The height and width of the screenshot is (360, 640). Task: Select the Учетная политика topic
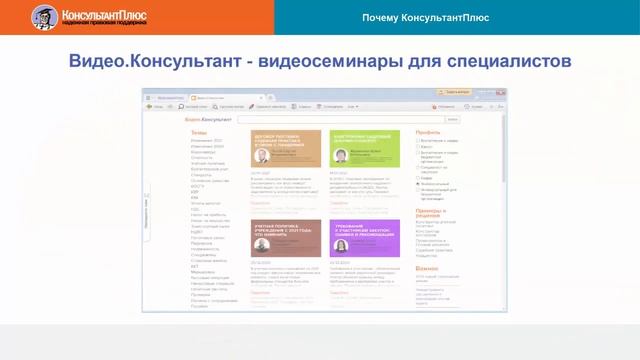click(208, 163)
